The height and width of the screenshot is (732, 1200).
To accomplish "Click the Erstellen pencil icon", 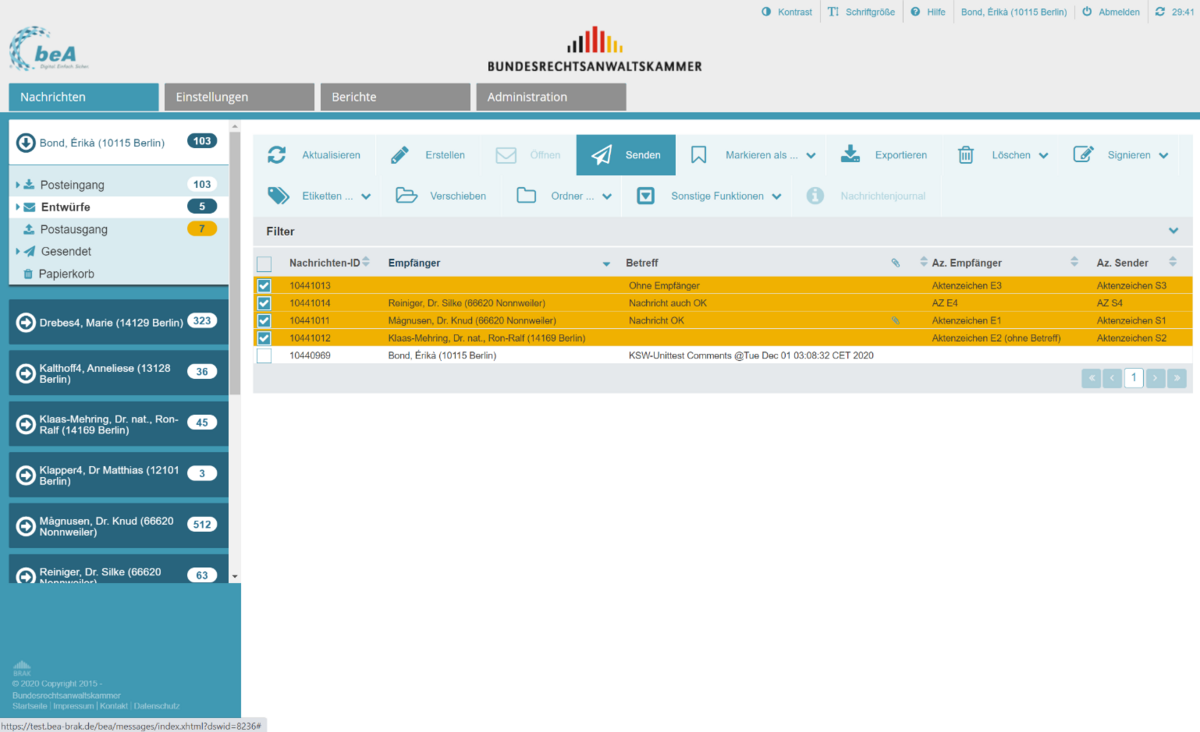I will click(x=400, y=155).
